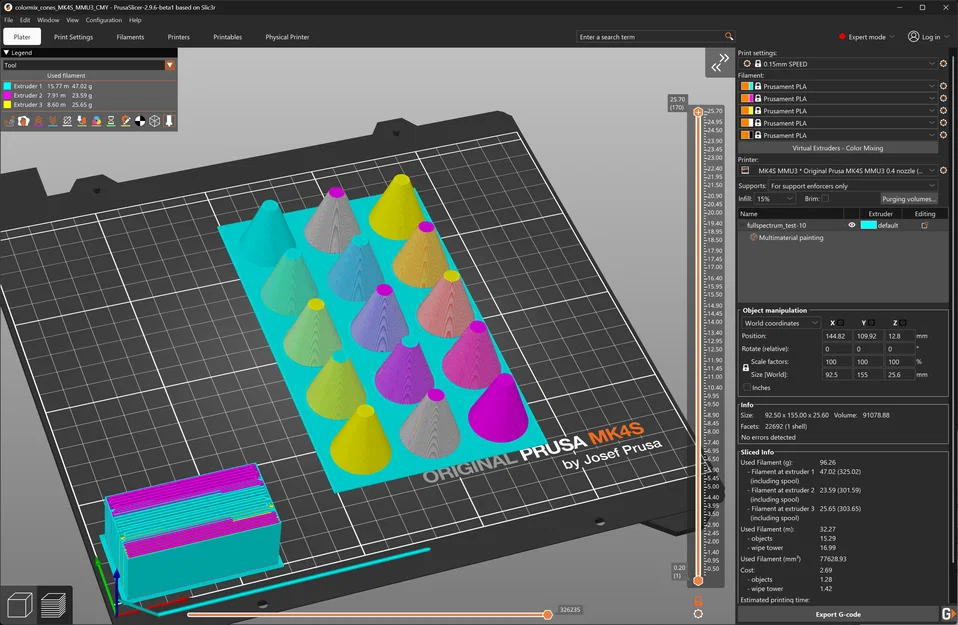Image resolution: width=958 pixels, height=625 pixels.
Task: Toggle the Brim checkbox
Action: coord(825,199)
